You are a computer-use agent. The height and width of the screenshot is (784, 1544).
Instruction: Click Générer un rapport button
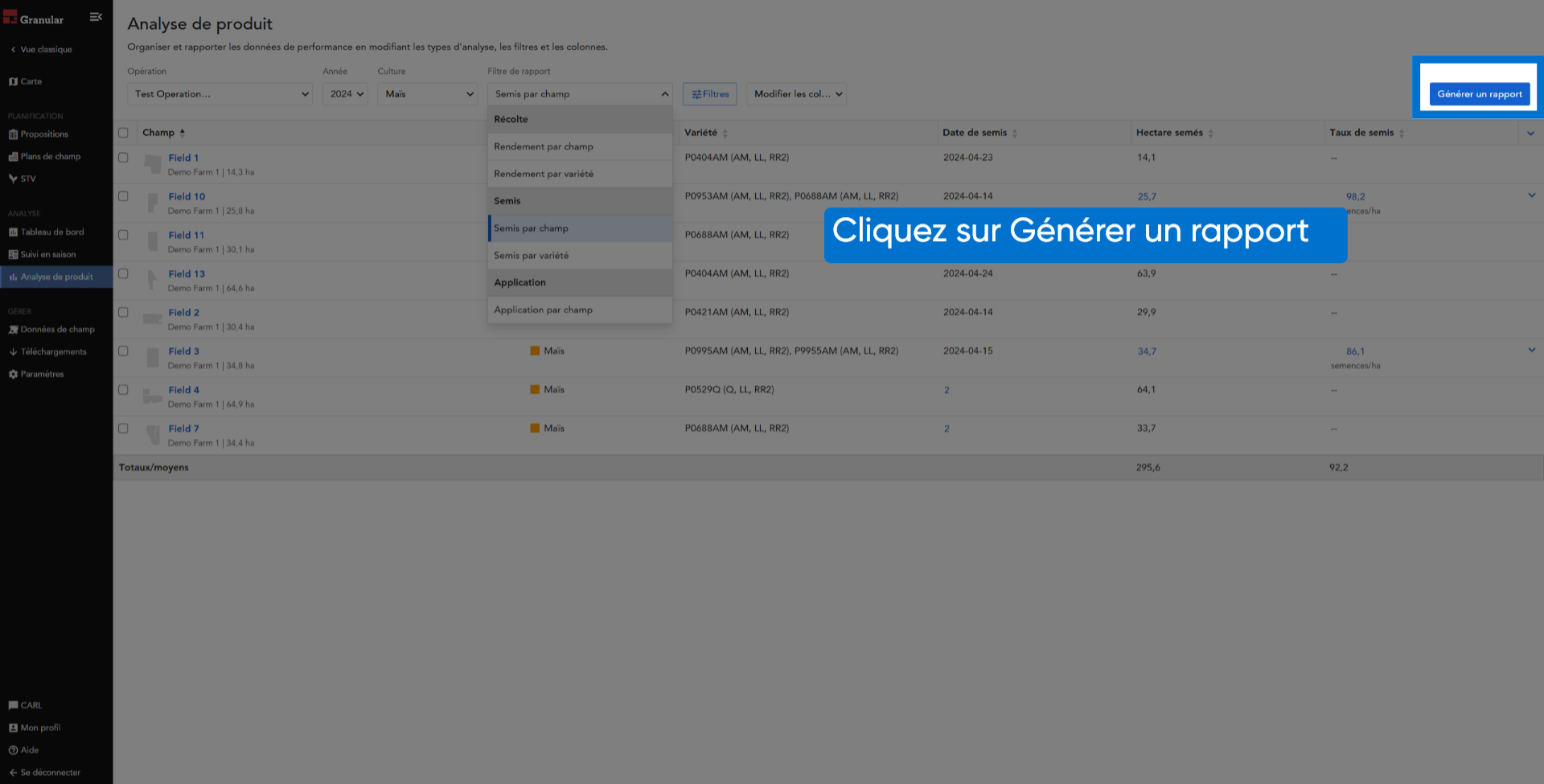point(1480,94)
